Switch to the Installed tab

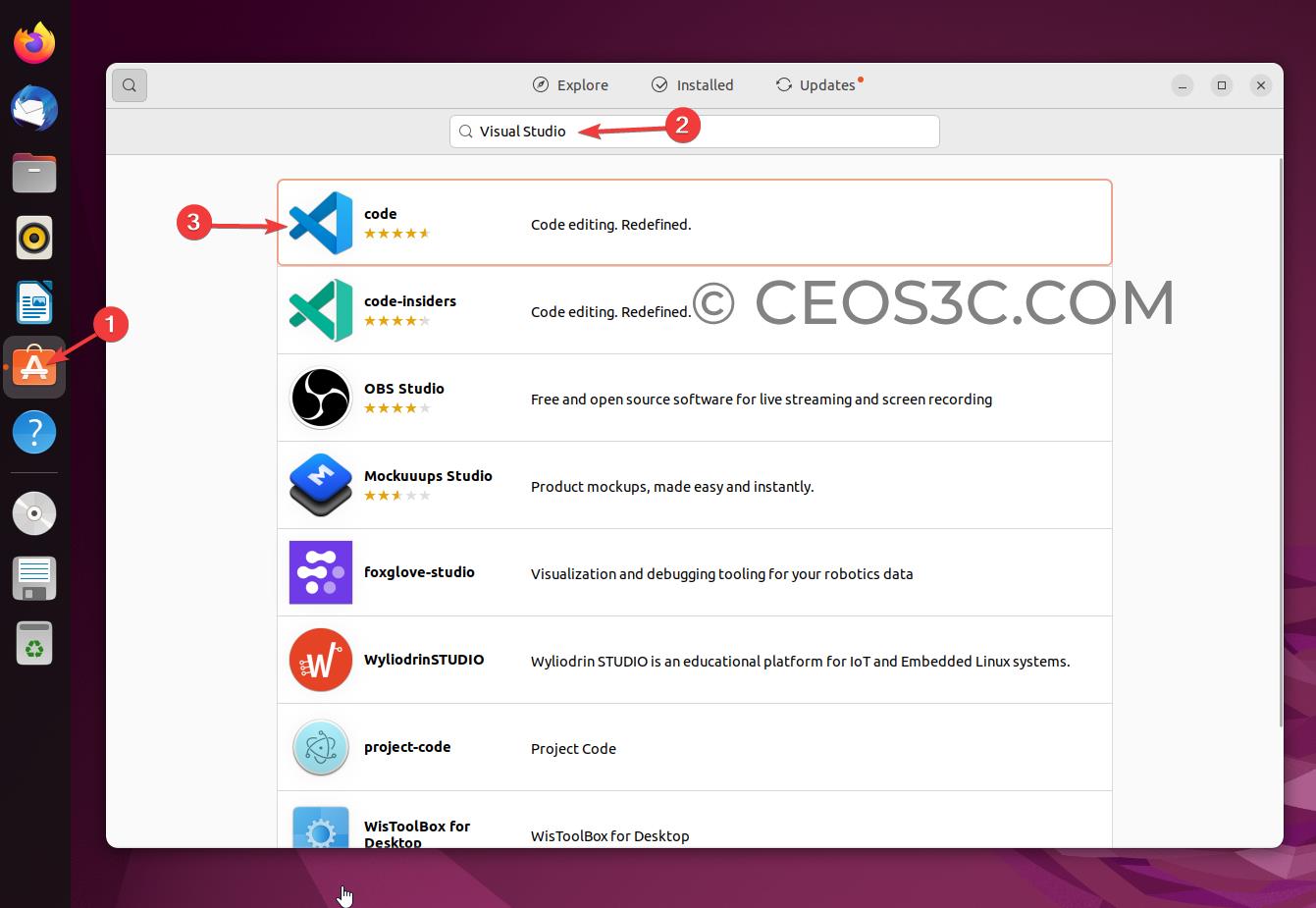(693, 85)
